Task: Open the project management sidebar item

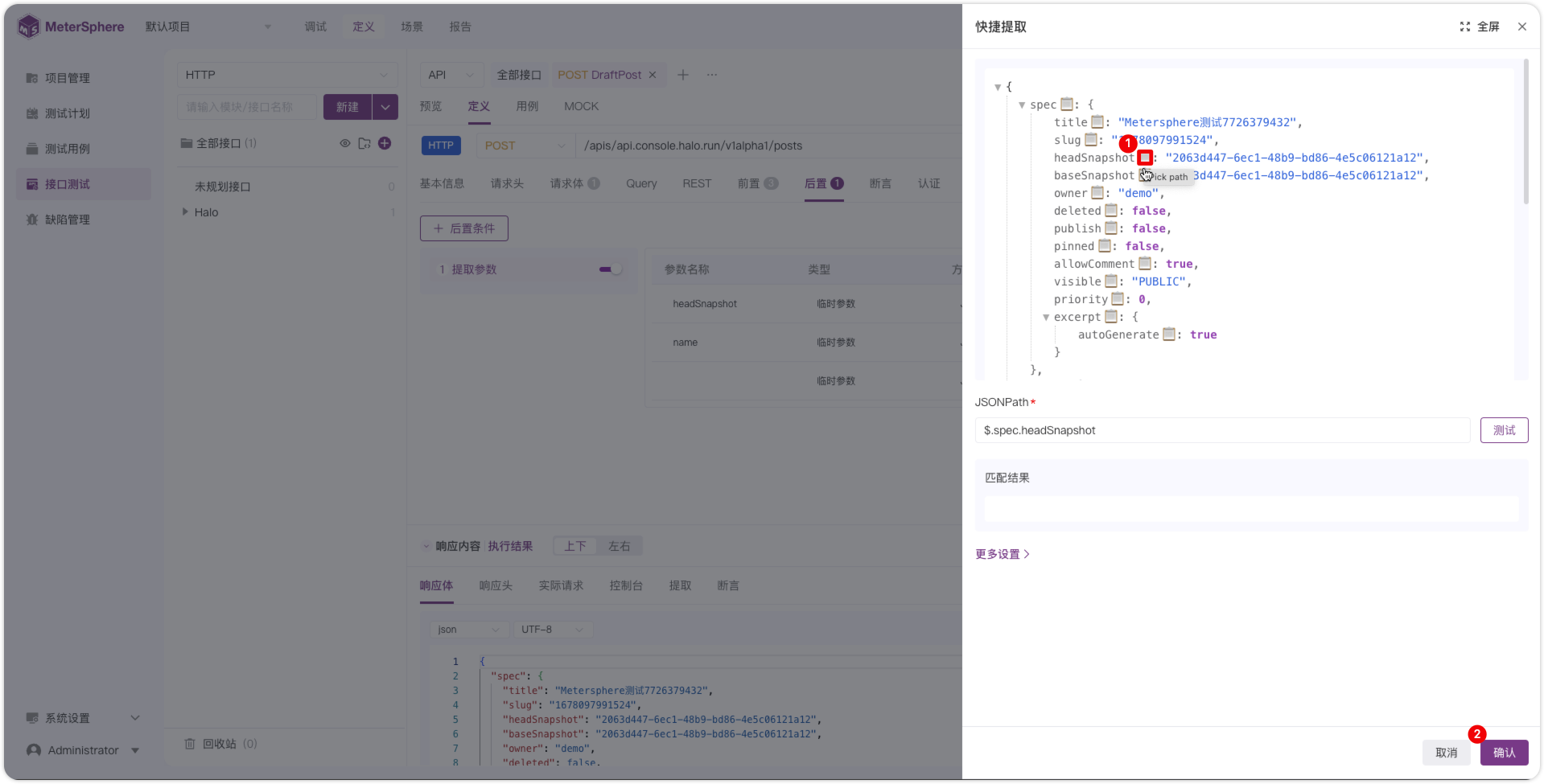Action: pyautogui.click(x=84, y=78)
